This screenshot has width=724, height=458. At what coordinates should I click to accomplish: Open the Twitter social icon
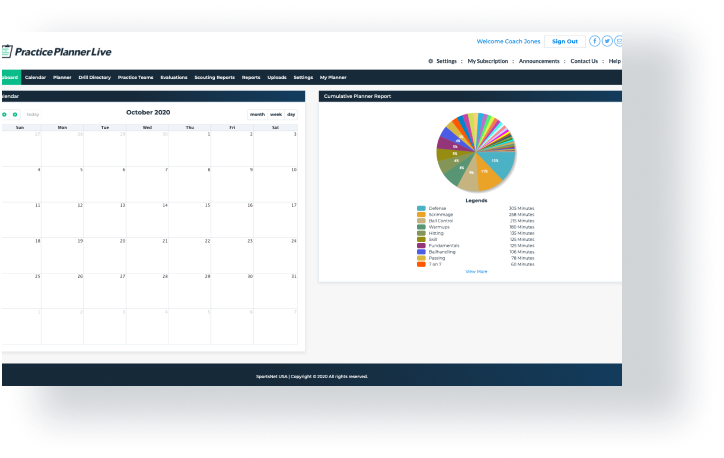[607, 41]
